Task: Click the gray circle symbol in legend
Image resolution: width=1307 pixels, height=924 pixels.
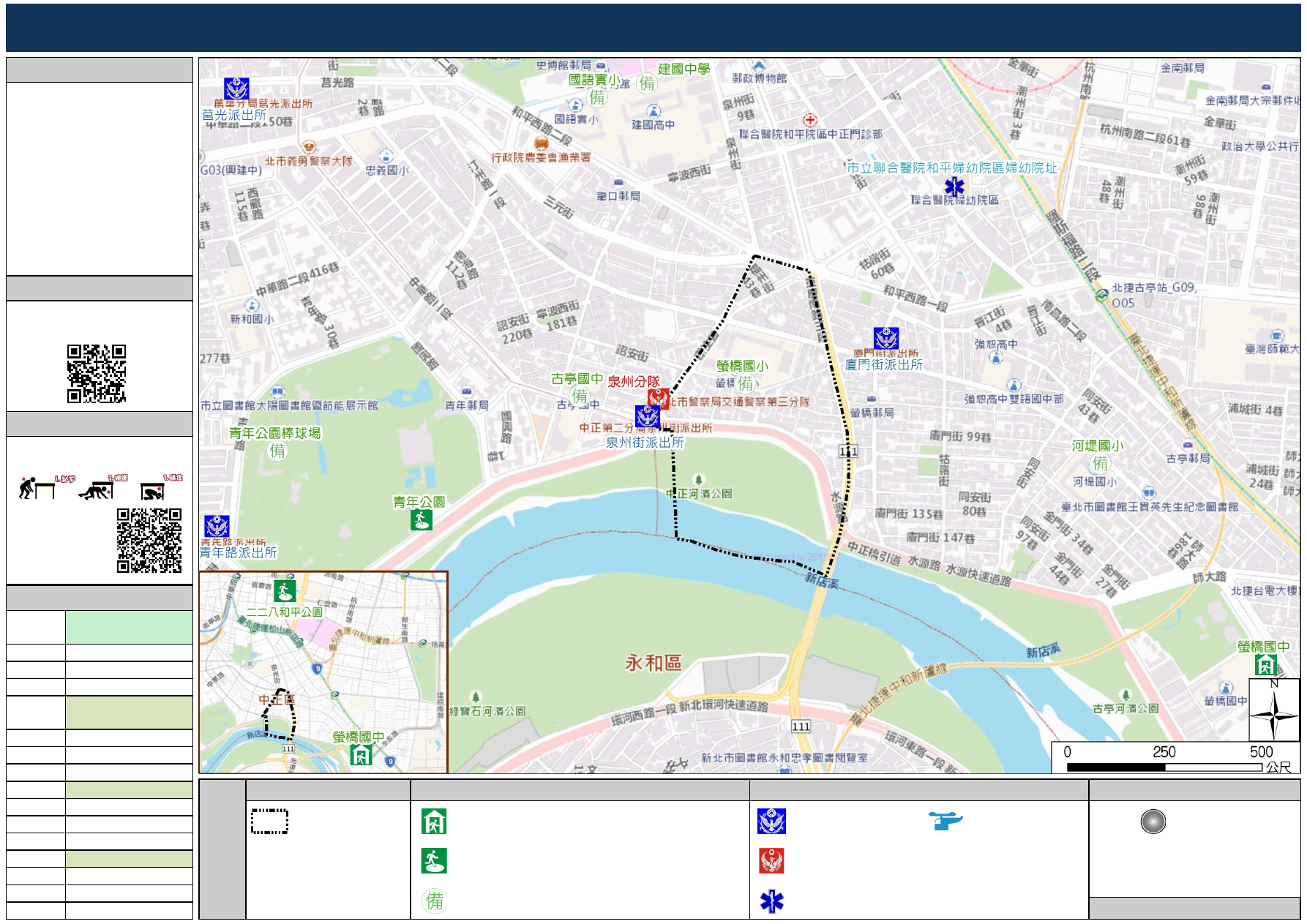Action: 1153,822
